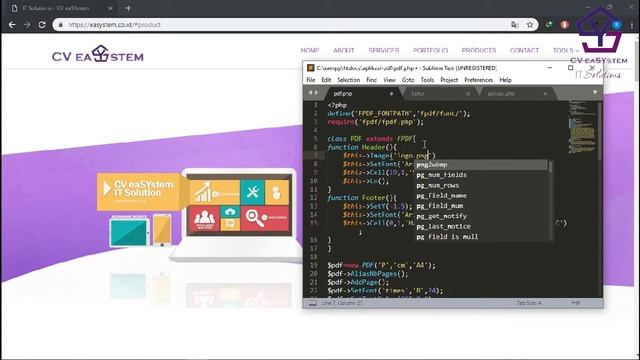Select pg_get_notify autocomplete suggestion
Viewport: 640px width, 360px height.
coord(481,216)
